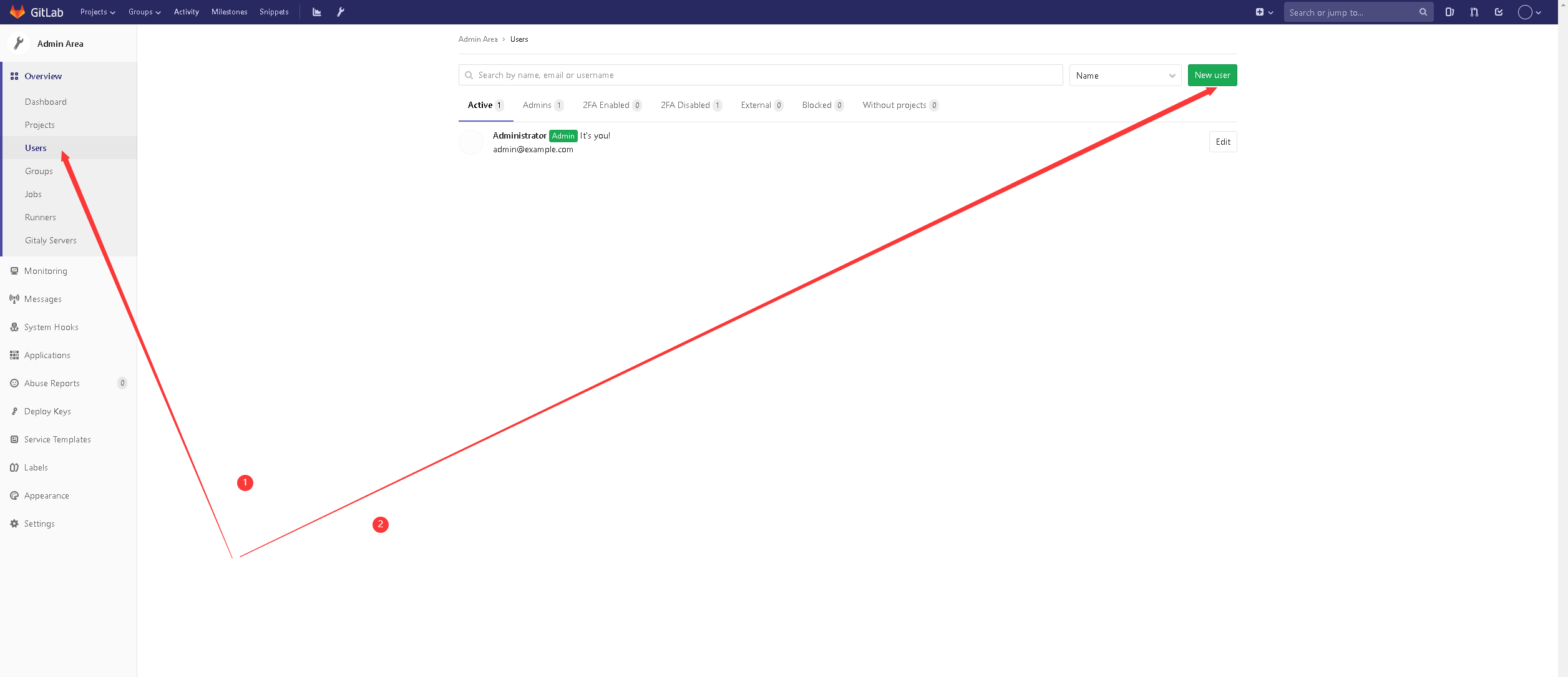This screenshot has height=677, width=1568.
Task: Open the todos checkmark icon
Action: 1499,12
